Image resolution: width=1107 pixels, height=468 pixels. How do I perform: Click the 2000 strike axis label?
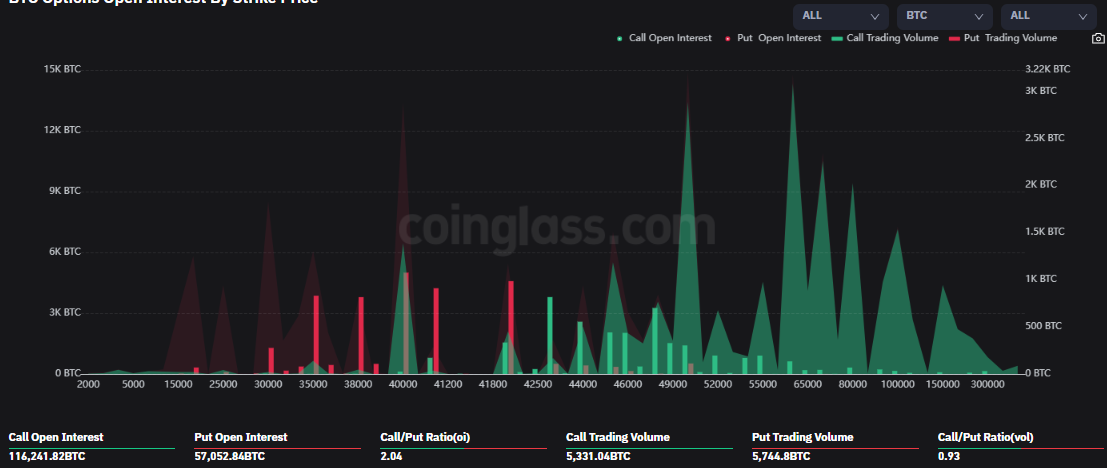click(x=88, y=385)
